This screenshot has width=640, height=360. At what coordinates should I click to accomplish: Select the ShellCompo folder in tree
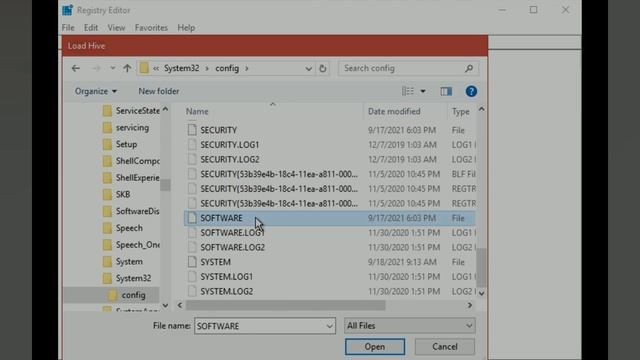click(138, 161)
